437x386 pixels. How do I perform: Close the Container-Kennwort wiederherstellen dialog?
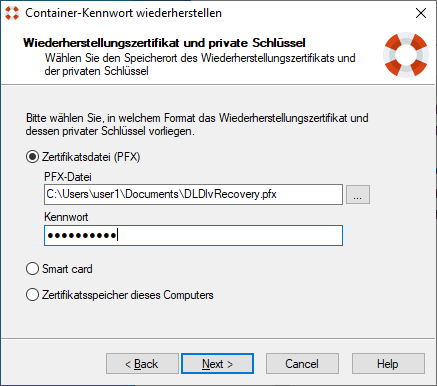pos(421,13)
